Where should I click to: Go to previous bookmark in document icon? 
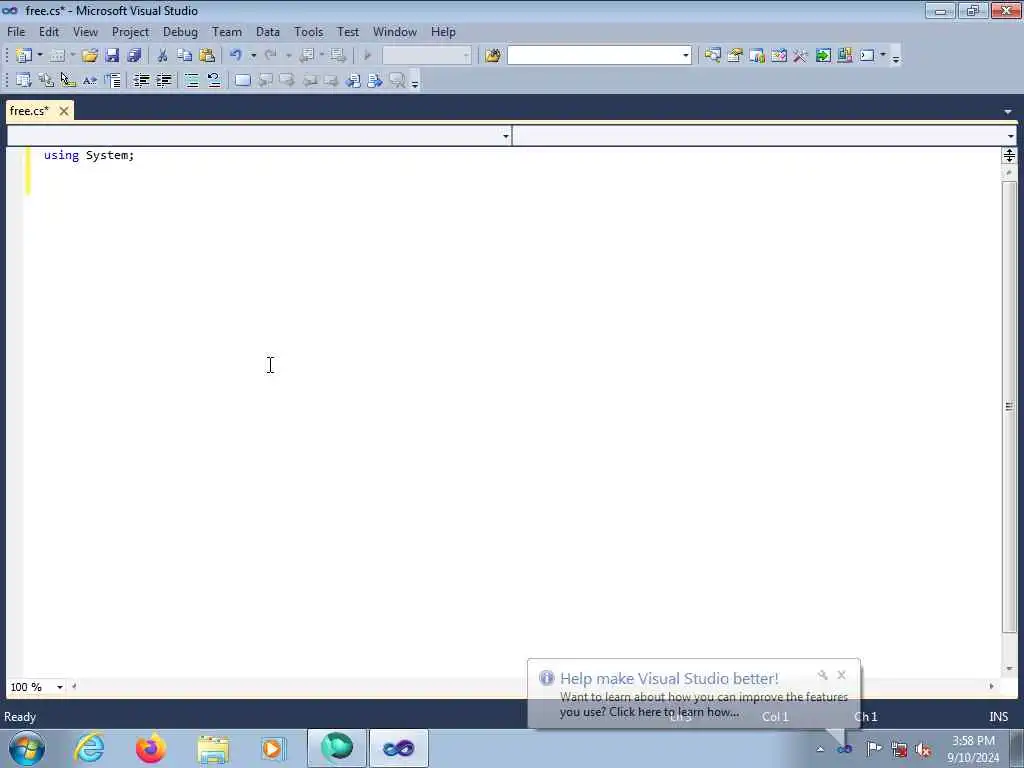[353, 80]
